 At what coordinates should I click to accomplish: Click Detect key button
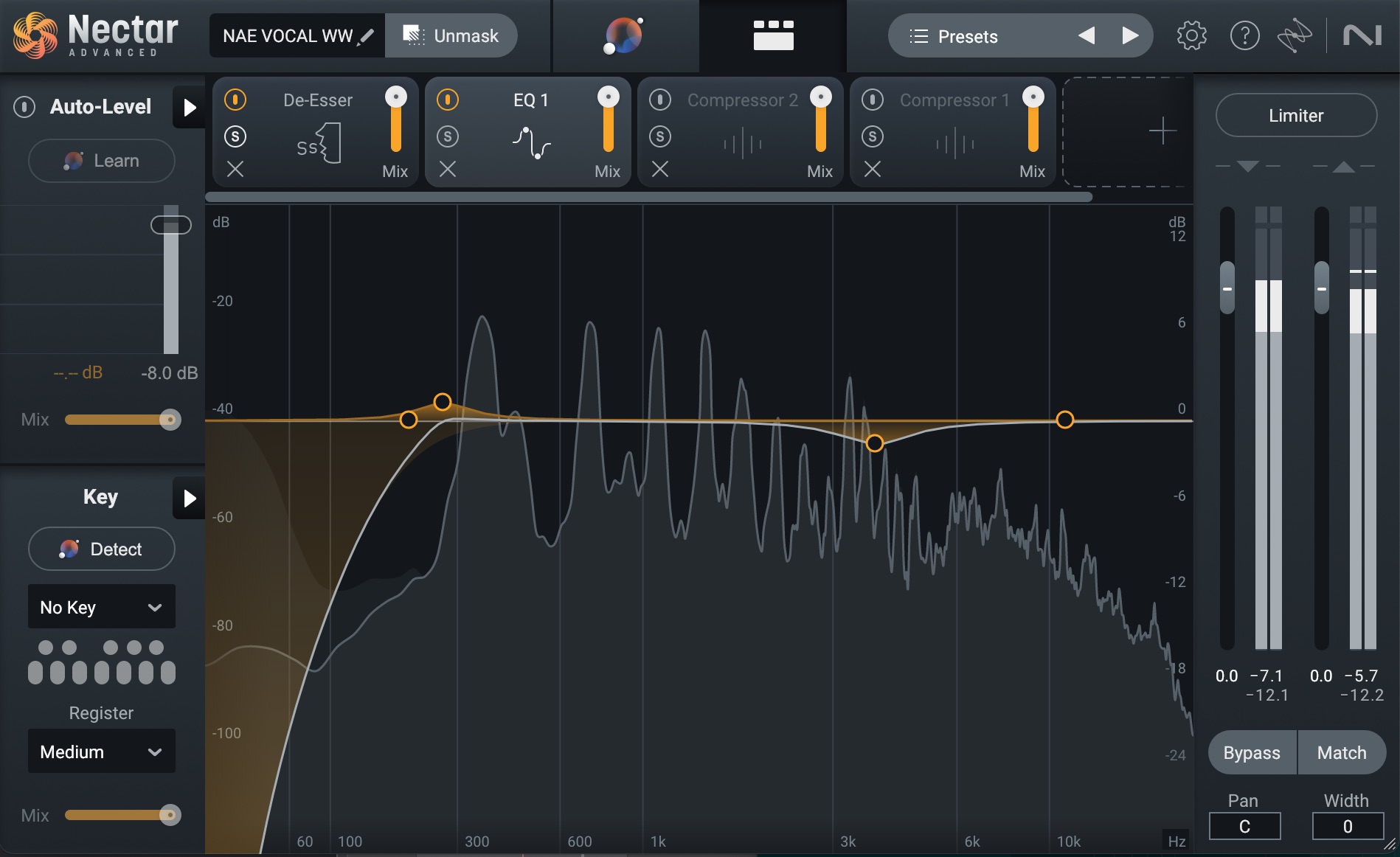pos(102,549)
